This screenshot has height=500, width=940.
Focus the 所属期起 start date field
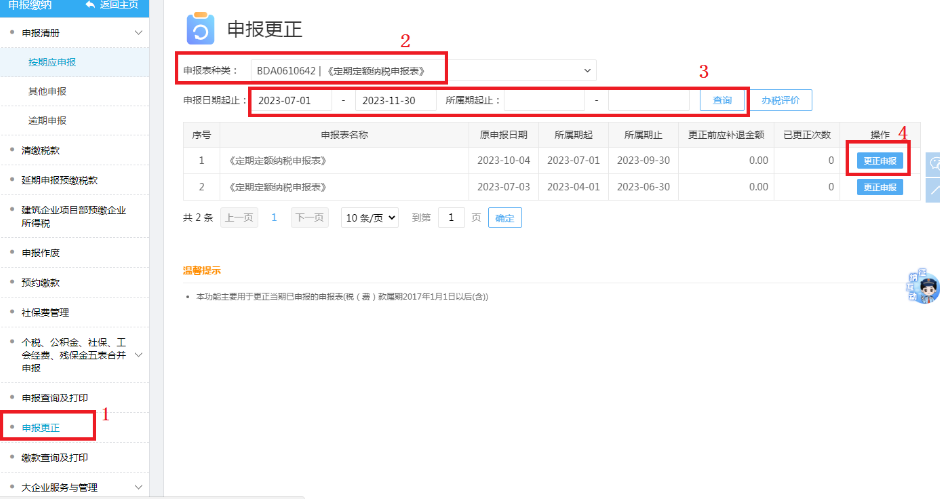click(x=544, y=100)
